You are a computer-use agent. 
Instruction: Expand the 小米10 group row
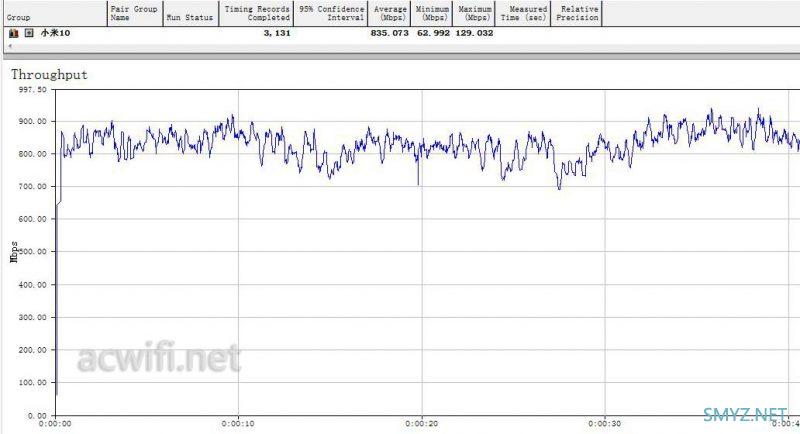pyautogui.click(x=29, y=33)
